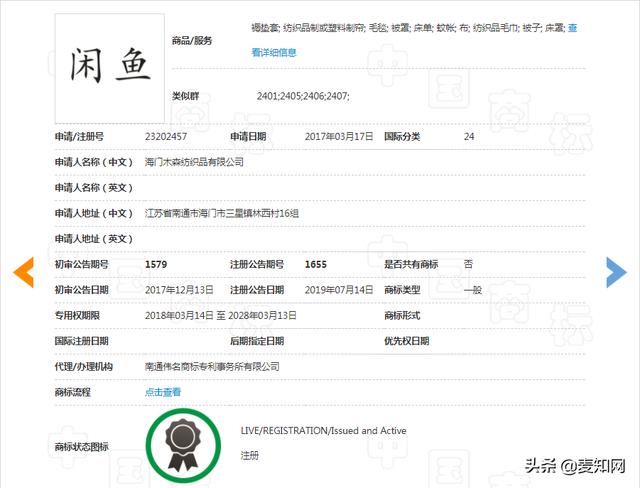This screenshot has height=488, width=640.
Task: Click the LIVE/REGISTRATION/Issued and Active status text
Action: pos(323,430)
